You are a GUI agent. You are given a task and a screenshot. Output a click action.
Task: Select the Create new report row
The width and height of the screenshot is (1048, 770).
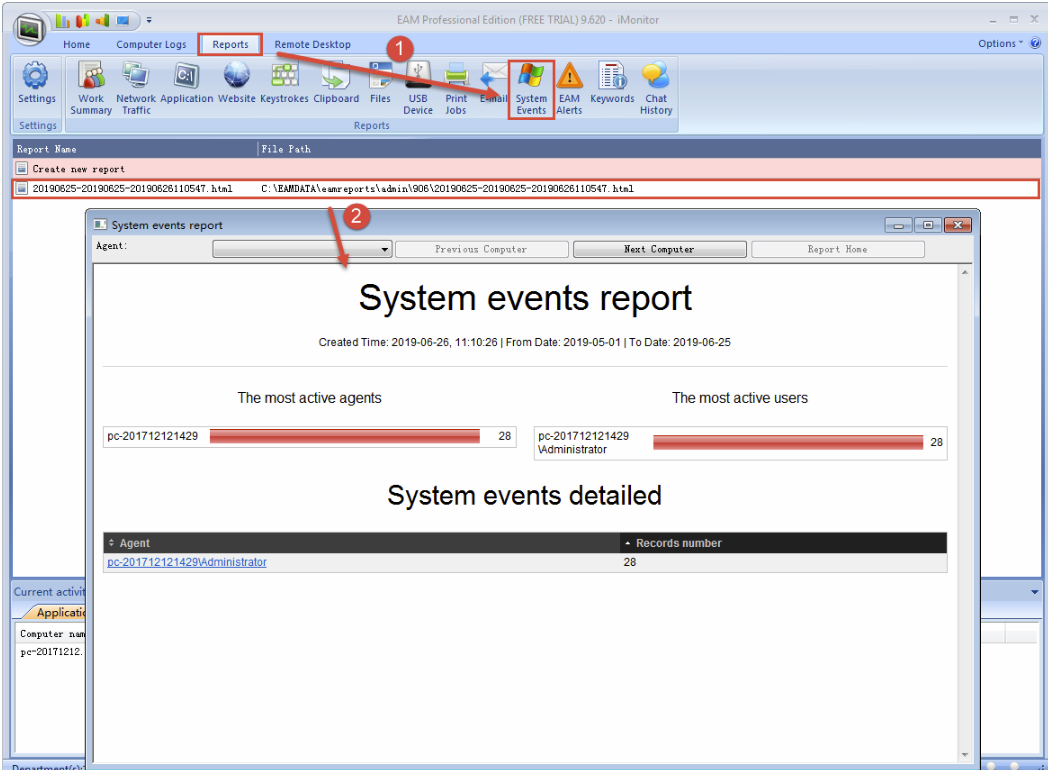(527, 169)
